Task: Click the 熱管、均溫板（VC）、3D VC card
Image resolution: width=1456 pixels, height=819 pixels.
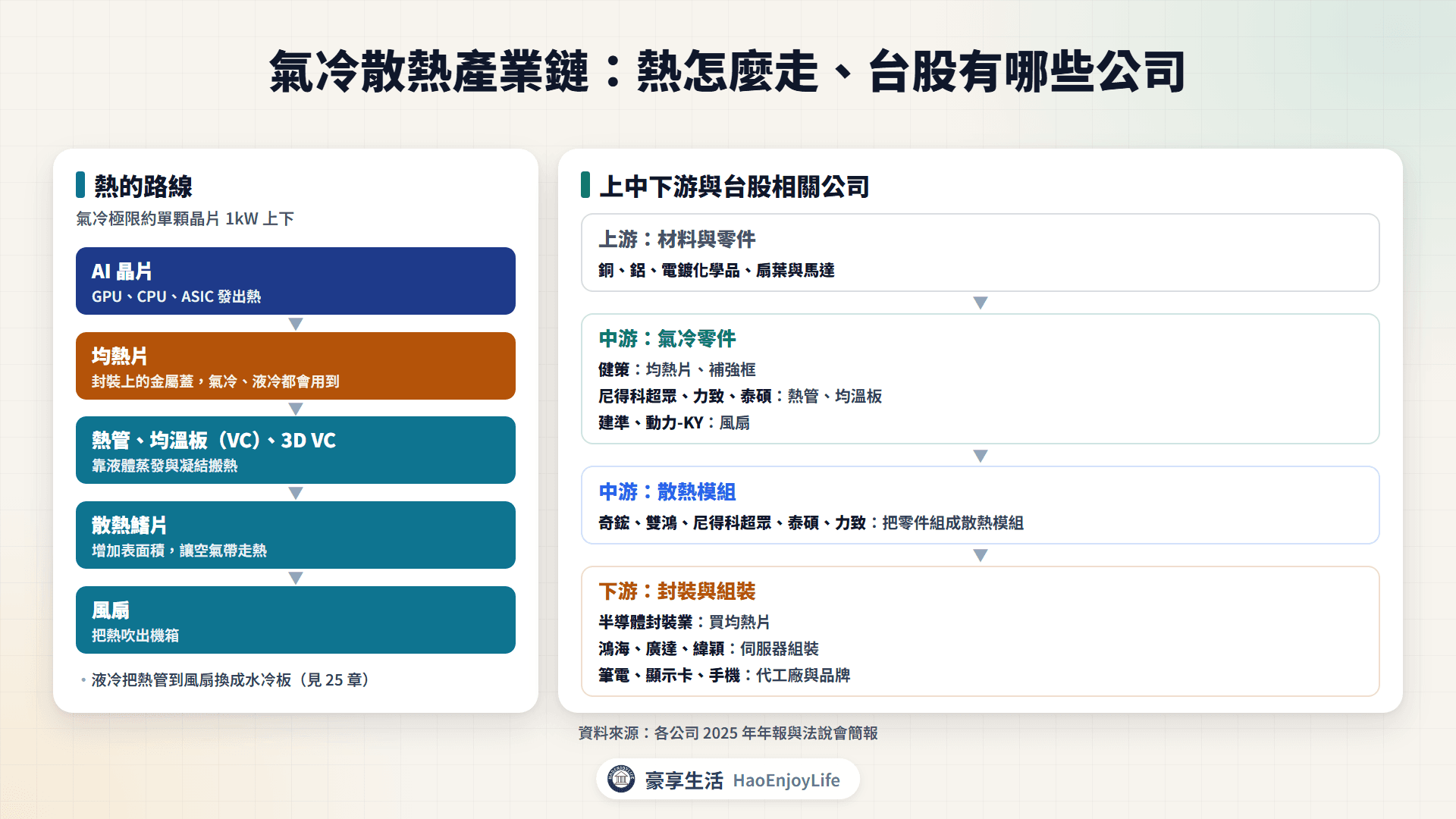Action: pos(296,450)
